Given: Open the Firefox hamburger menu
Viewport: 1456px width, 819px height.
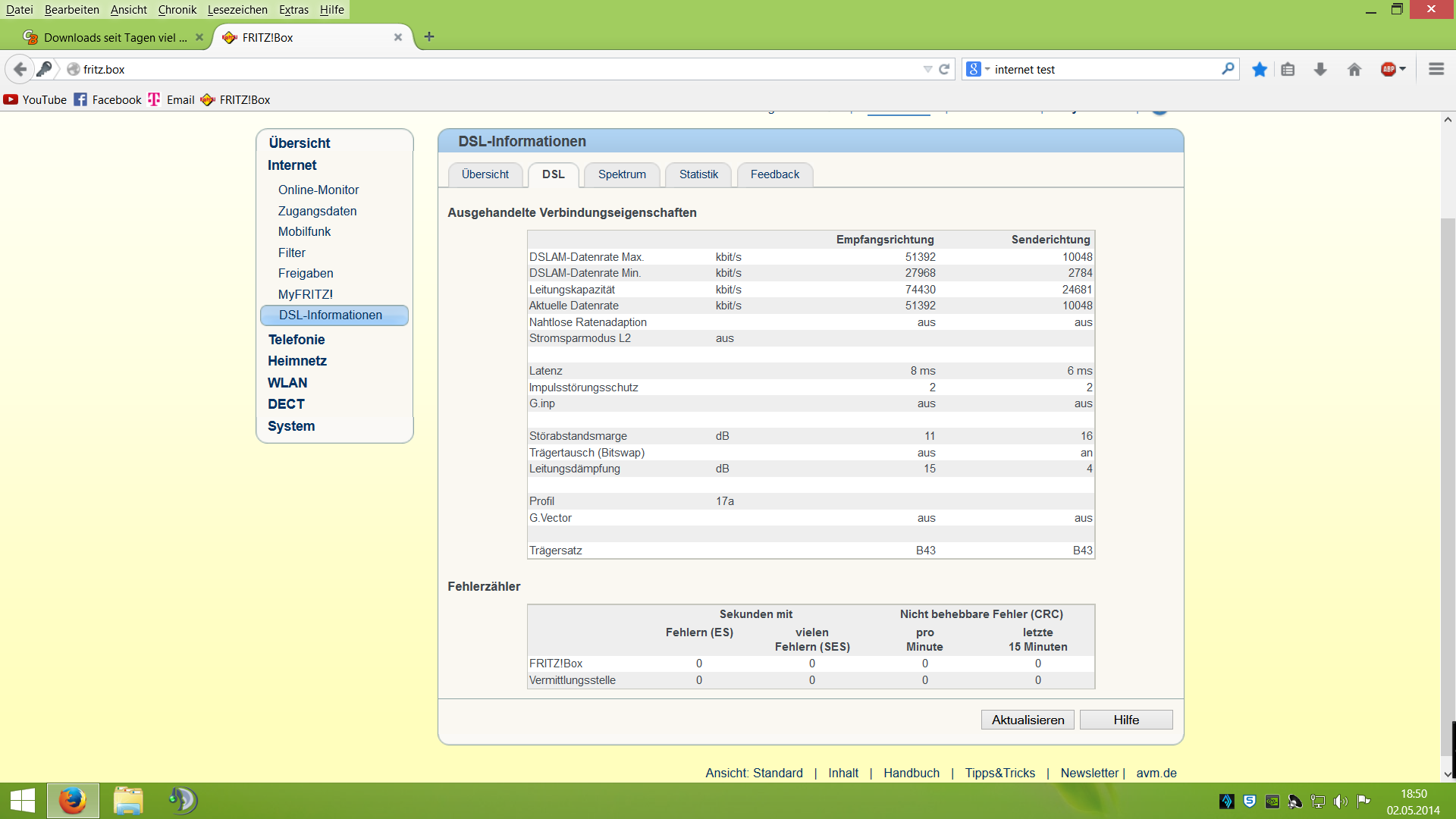Looking at the screenshot, I should (1436, 69).
